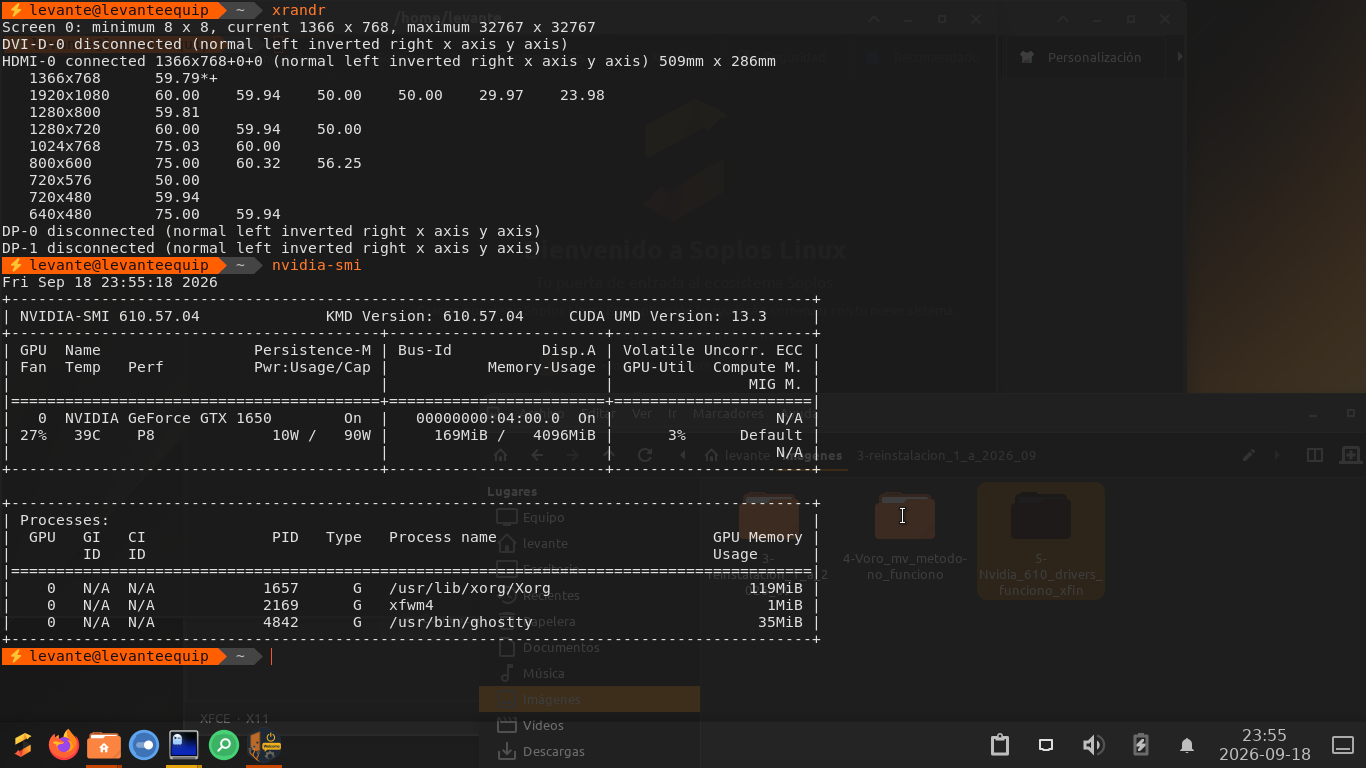Click the CUDA UMD Version 13.3 text

click(x=668, y=316)
